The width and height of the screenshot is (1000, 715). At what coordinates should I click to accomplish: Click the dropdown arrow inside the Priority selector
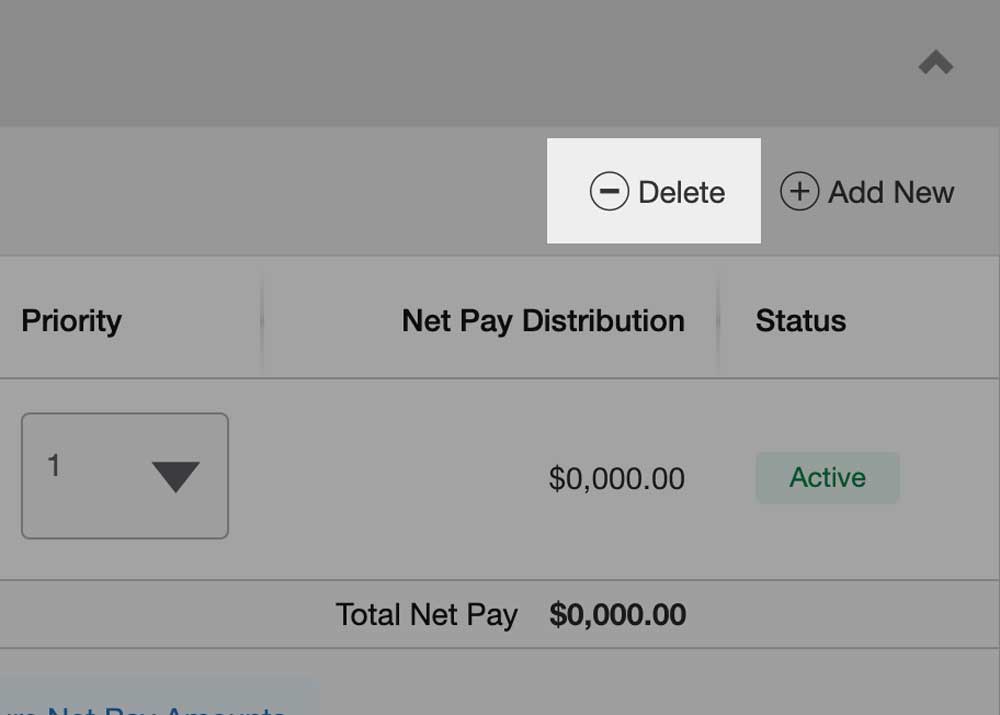coord(175,477)
